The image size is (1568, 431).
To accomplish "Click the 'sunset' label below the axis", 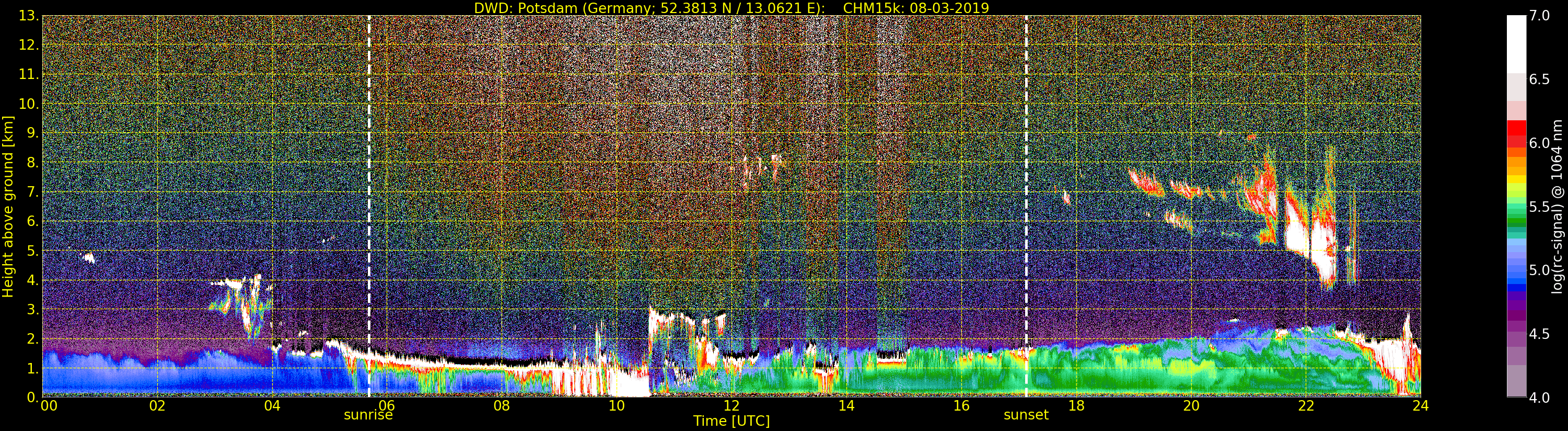I will click(x=1026, y=415).
